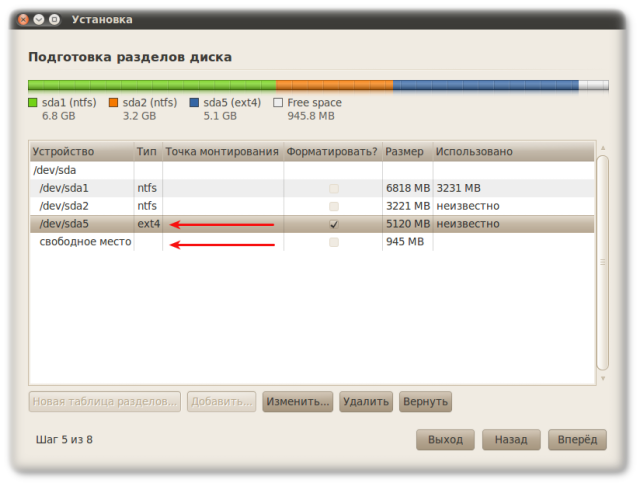Click the Удалить button
The image size is (640, 486).
[365, 402]
